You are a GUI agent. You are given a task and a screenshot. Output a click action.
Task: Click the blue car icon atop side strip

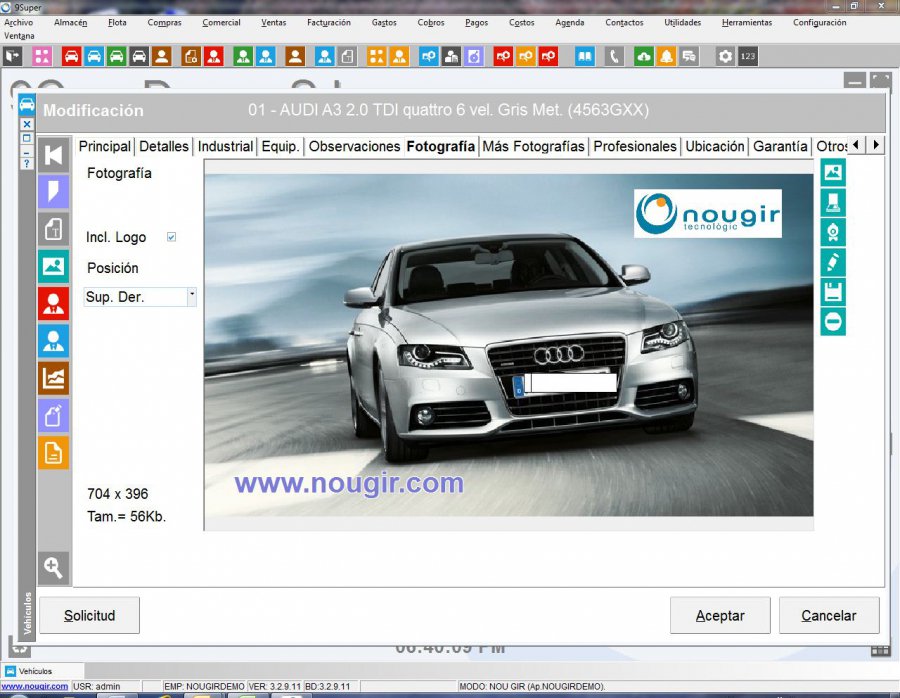point(27,104)
